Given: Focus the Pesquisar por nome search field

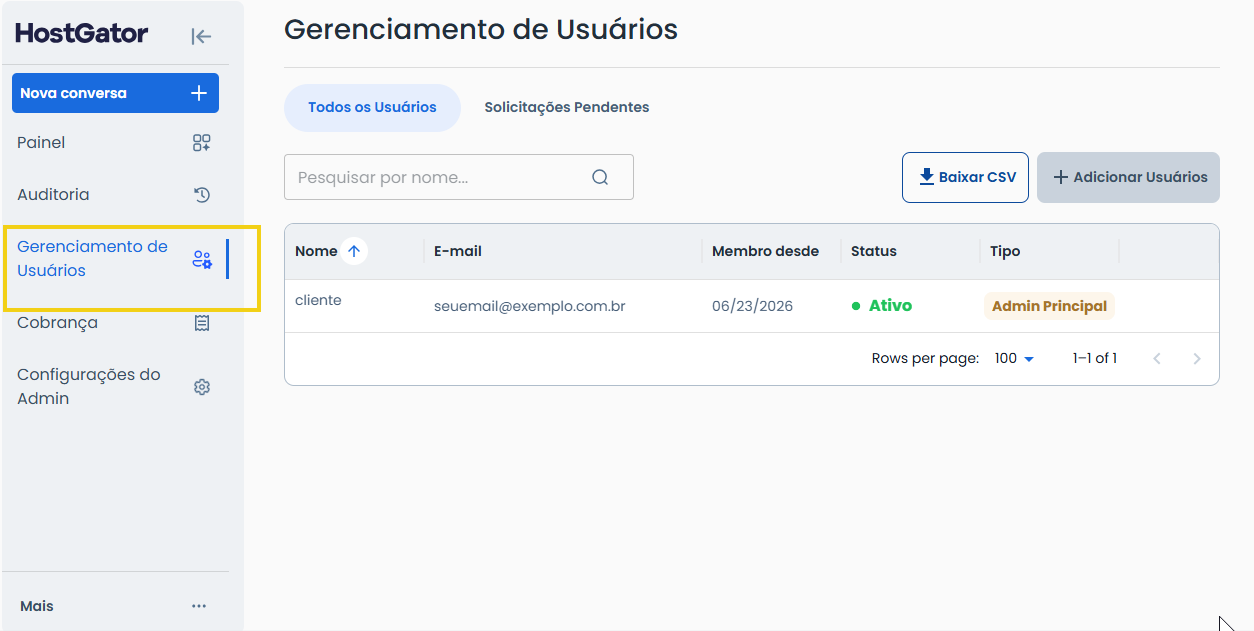Looking at the screenshot, I should click(x=459, y=177).
